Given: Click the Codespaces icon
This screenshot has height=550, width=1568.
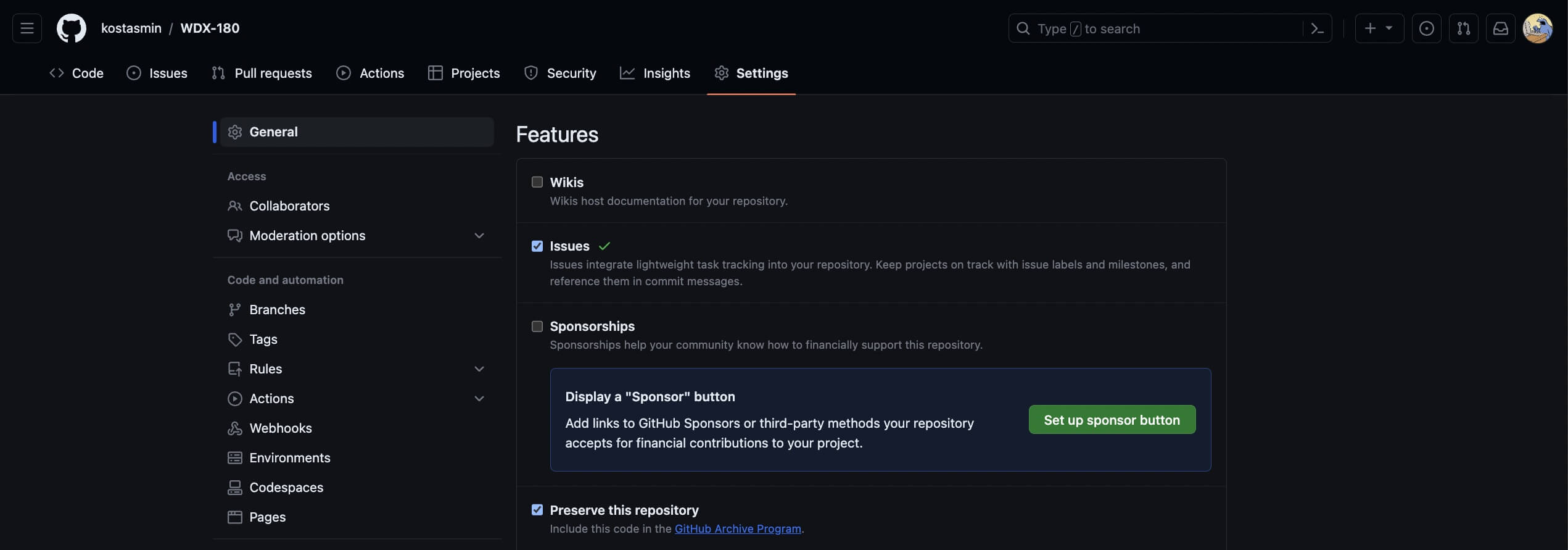Looking at the screenshot, I should [x=235, y=488].
